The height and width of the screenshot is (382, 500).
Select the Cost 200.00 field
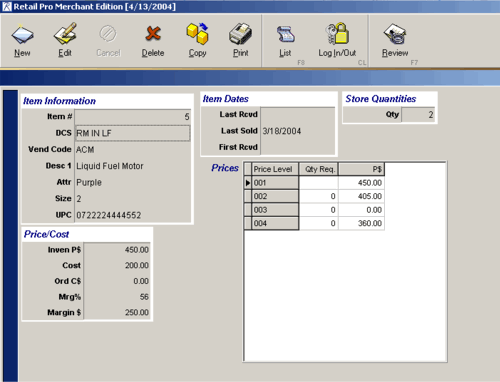pos(117,265)
